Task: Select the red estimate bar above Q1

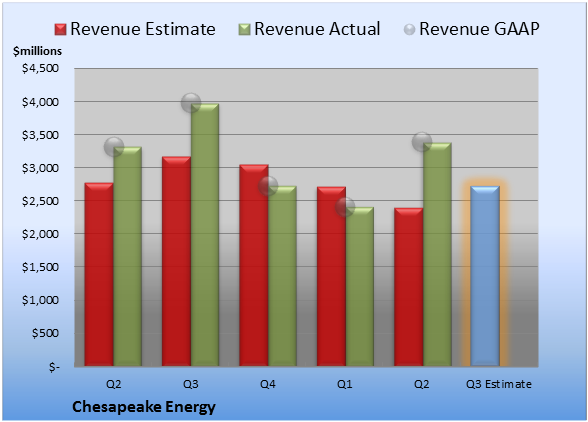Action: [x=331, y=276]
